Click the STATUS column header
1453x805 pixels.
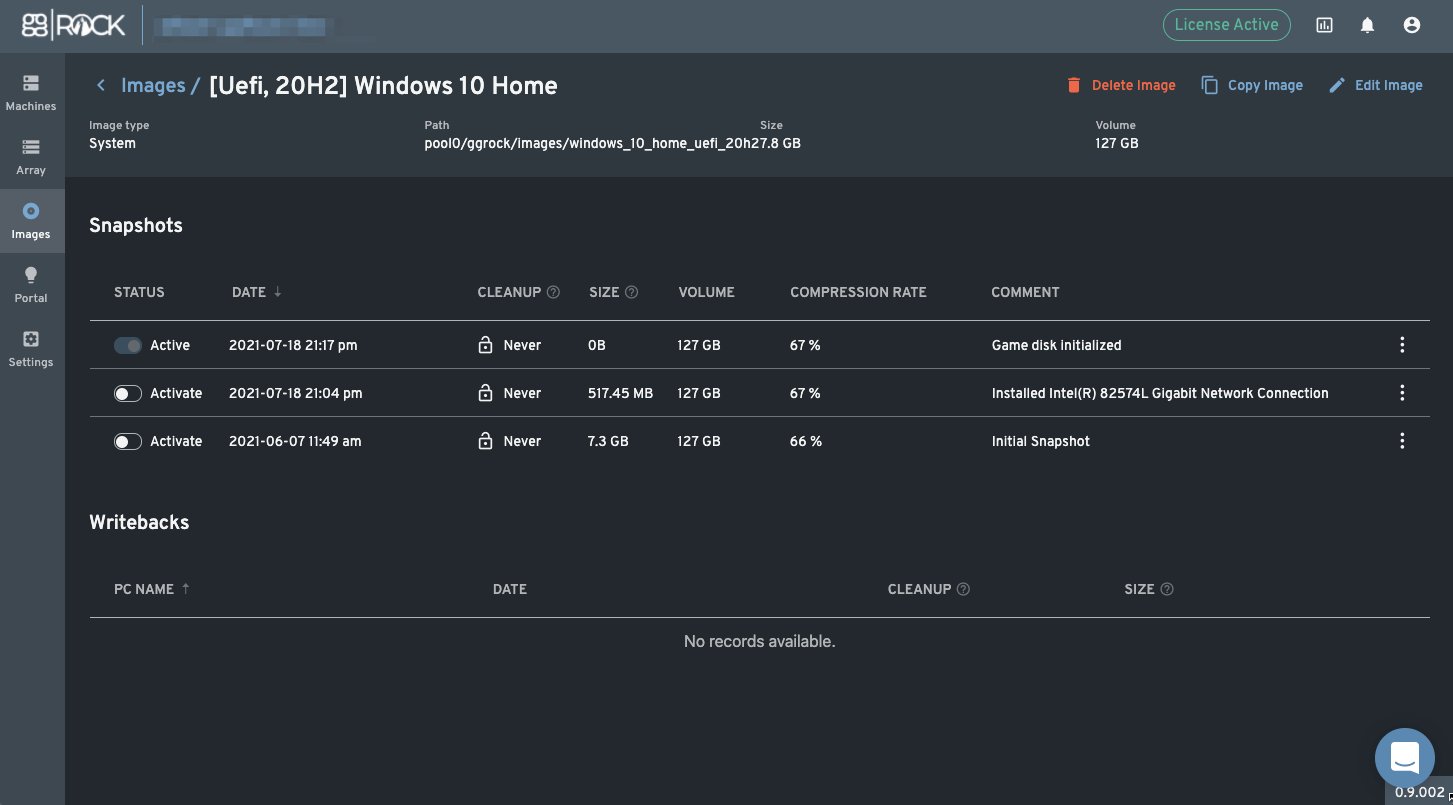139,292
